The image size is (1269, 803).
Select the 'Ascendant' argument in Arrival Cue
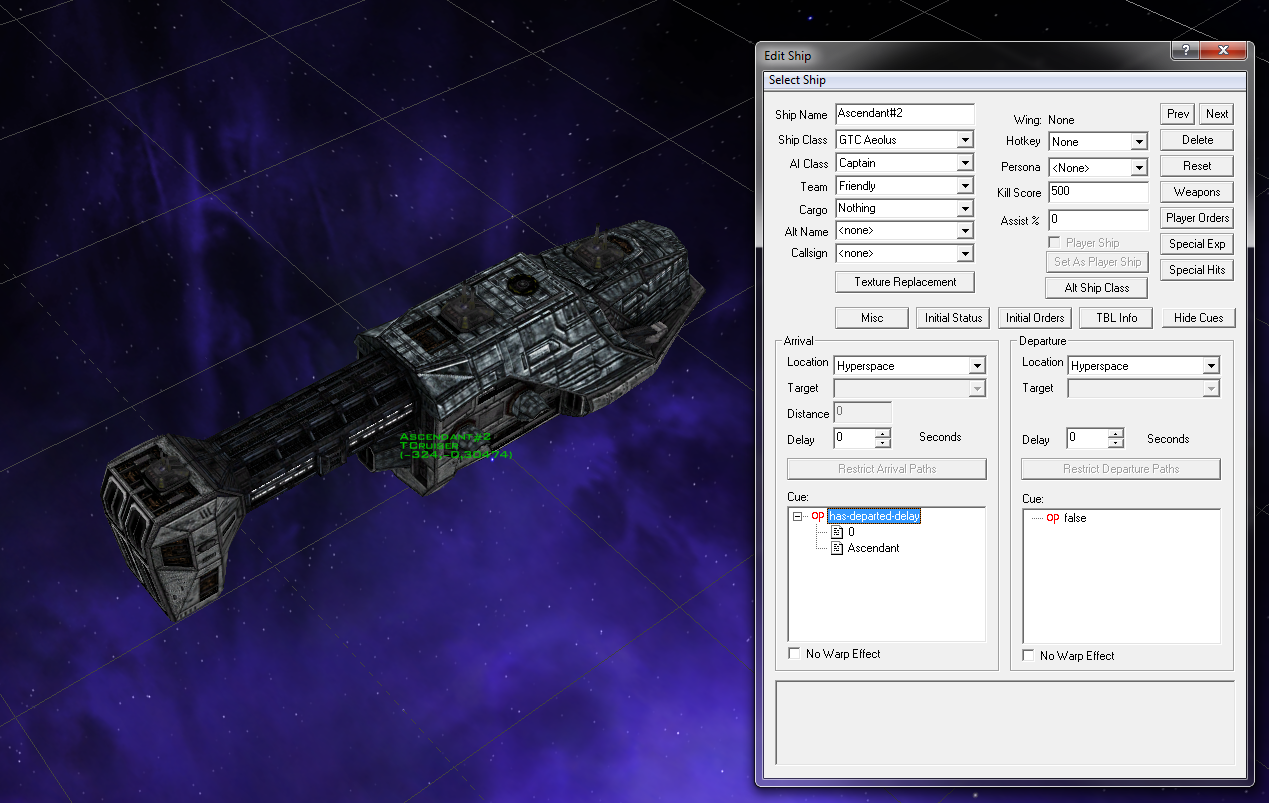click(x=873, y=548)
